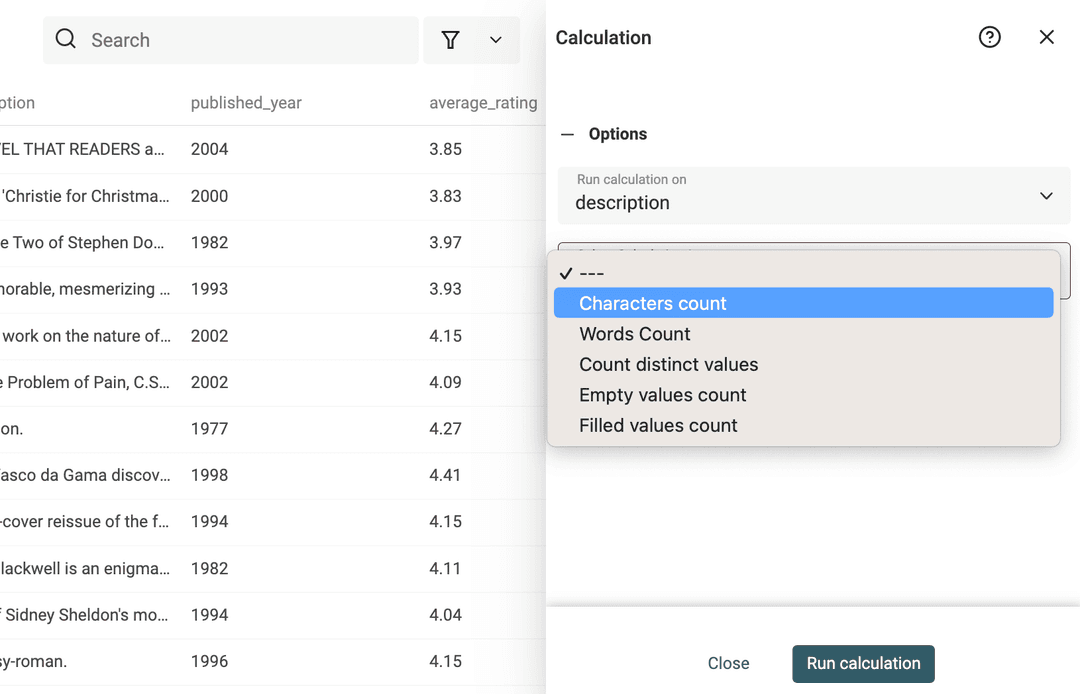The height and width of the screenshot is (694, 1080).
Task: Select 'Characters count' from the list
Action: click(x=653, y=302)
